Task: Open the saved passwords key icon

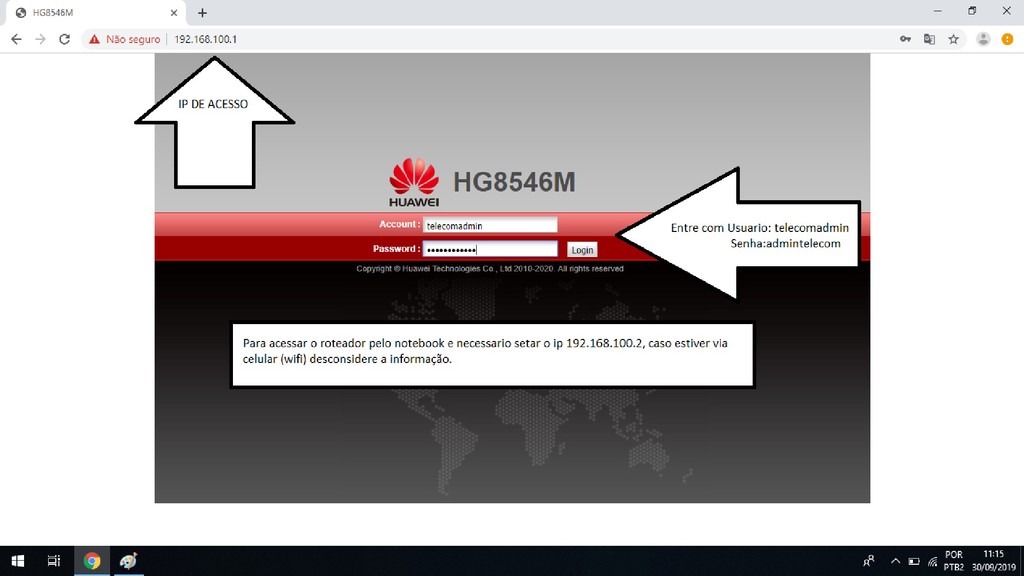Action: click(x=905, y=39)
